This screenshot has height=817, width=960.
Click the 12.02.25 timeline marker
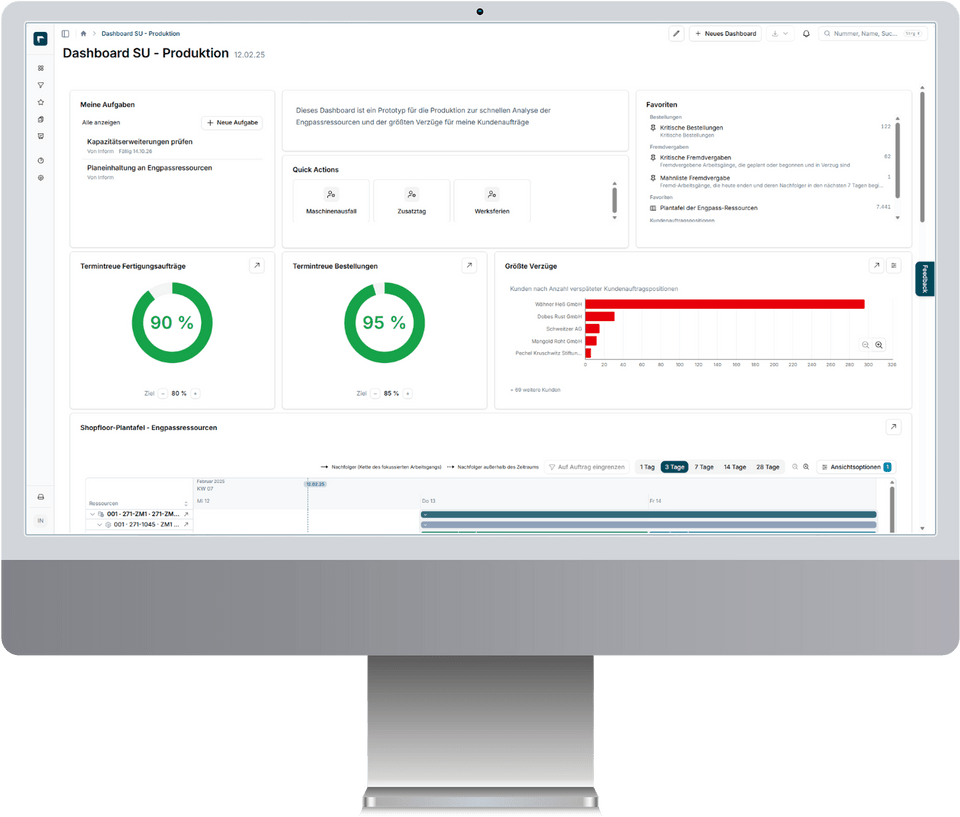click(315, 484)
